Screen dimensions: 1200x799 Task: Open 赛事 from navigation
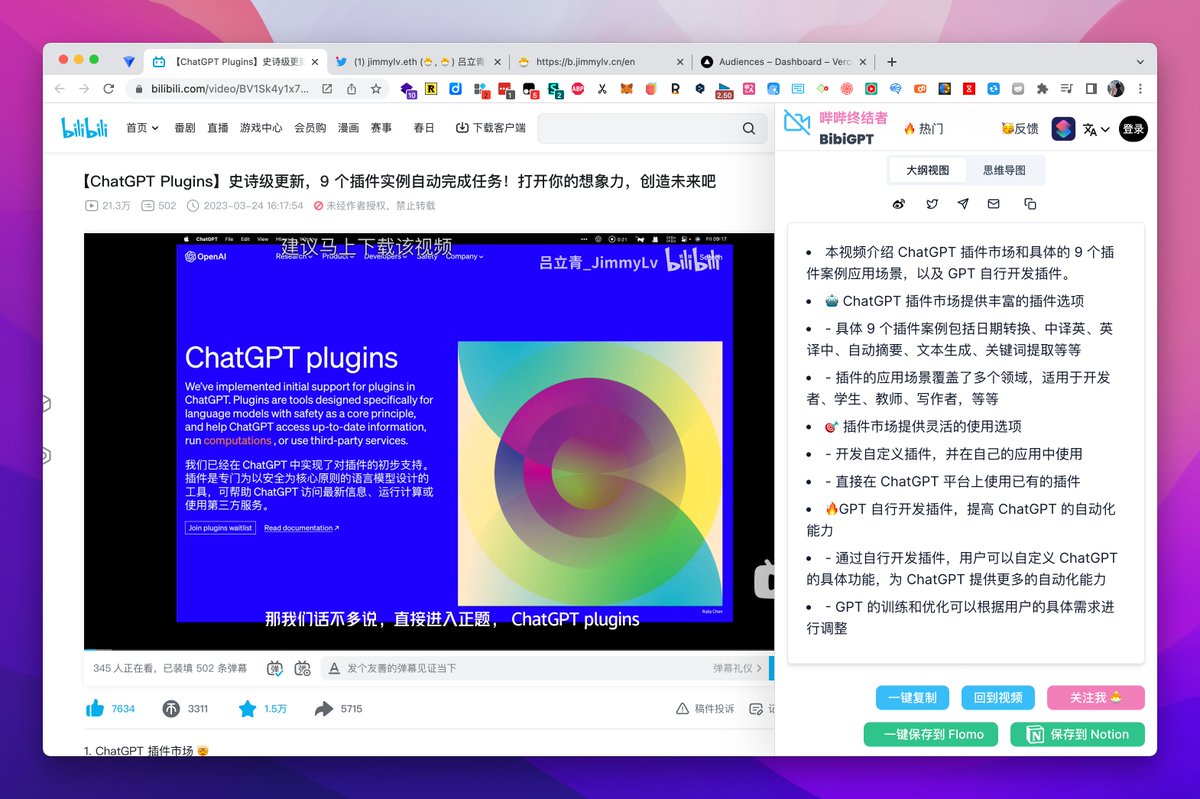click(x=381, y=128)
